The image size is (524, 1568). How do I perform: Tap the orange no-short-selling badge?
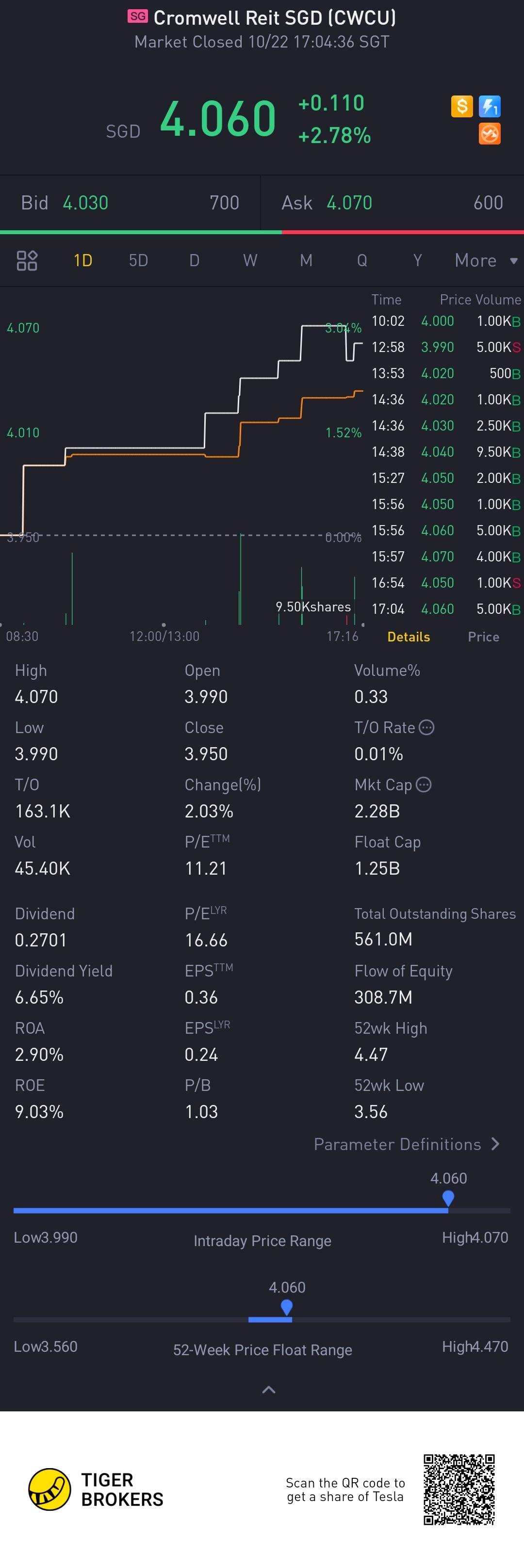coord(489,133)
